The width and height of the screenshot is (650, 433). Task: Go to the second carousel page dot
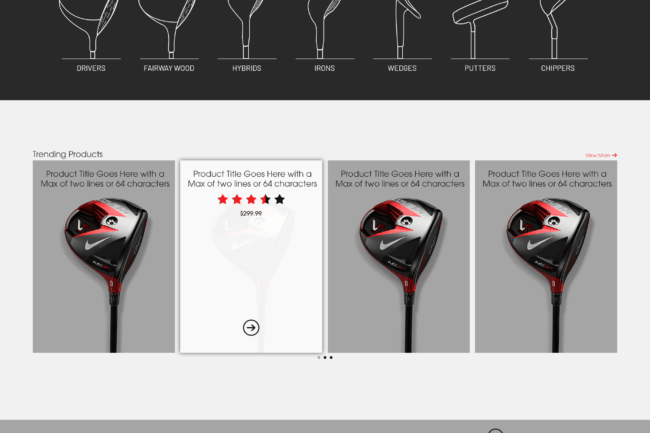(x=325, y=357)
